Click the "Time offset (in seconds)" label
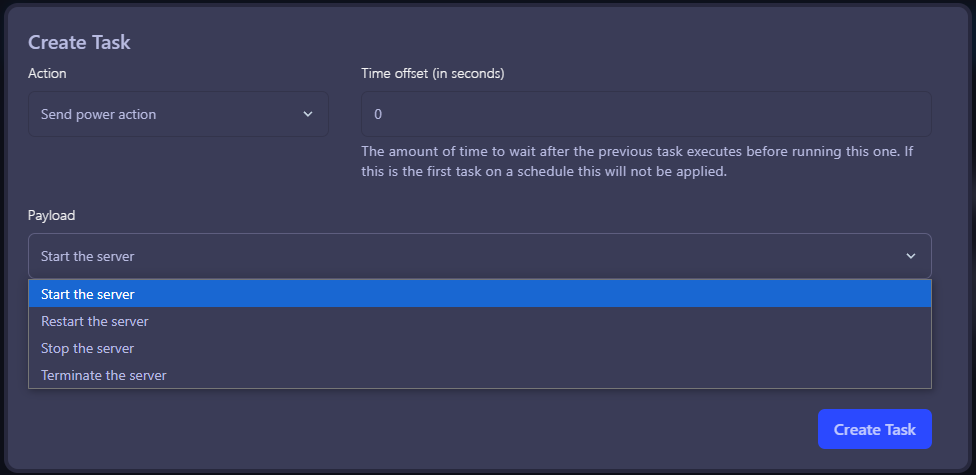Viewport: 976px width, 475px height. click(x=432, y=73)
